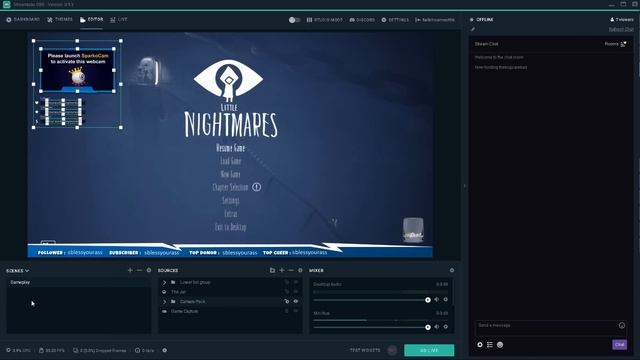This screenshot has height=360, width=640.
Task: Expand the Lower bar group folder
Action: [x=164, y=282]
